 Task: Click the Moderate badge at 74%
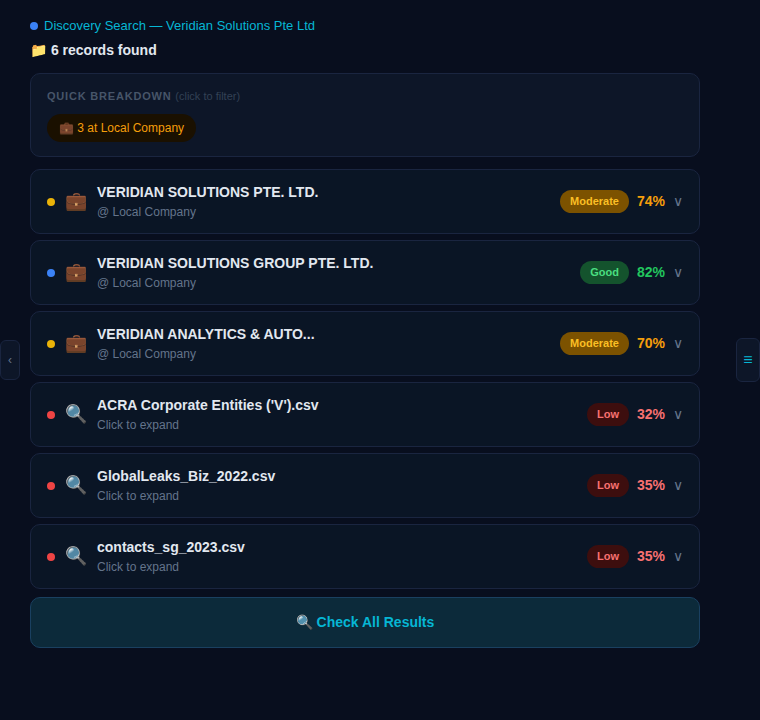click(x=594, y=201)
